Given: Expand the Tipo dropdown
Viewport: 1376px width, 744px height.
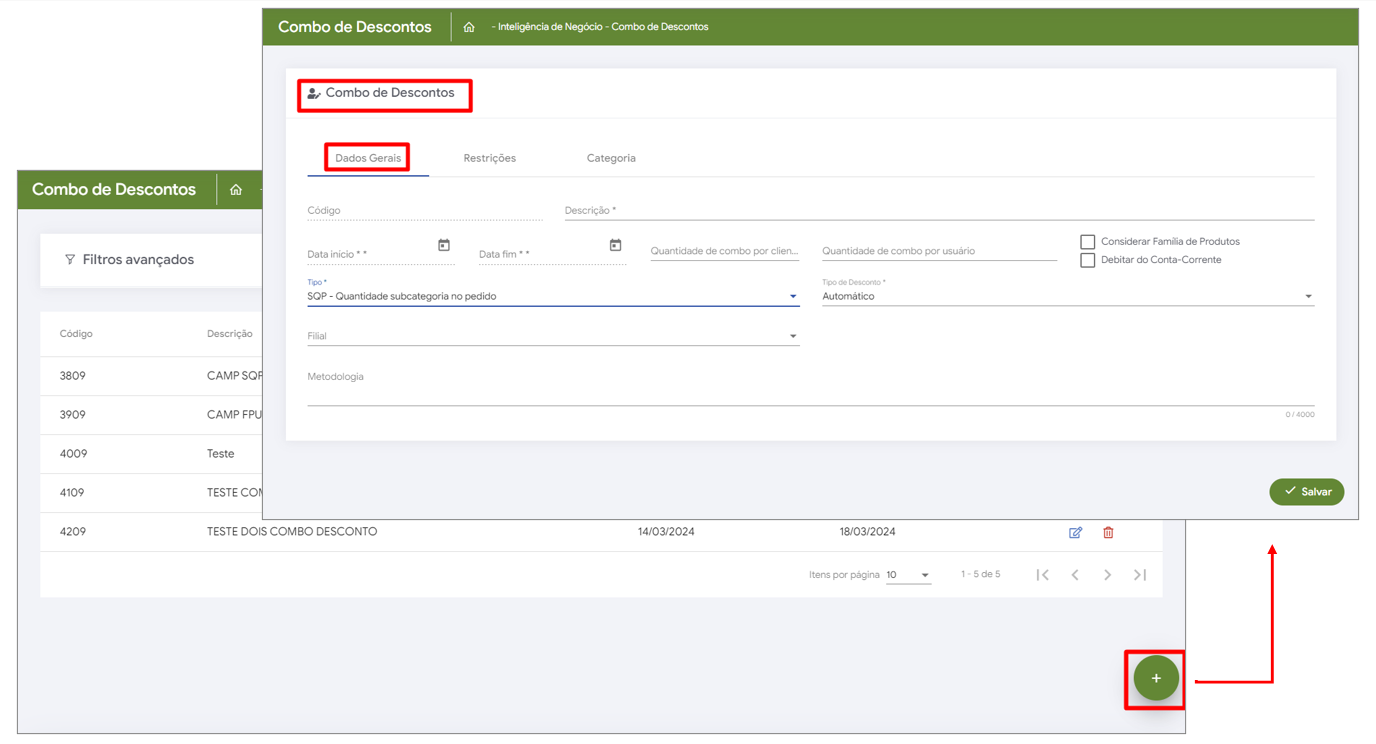Looking at the screenshot, I should pos(792,297).
